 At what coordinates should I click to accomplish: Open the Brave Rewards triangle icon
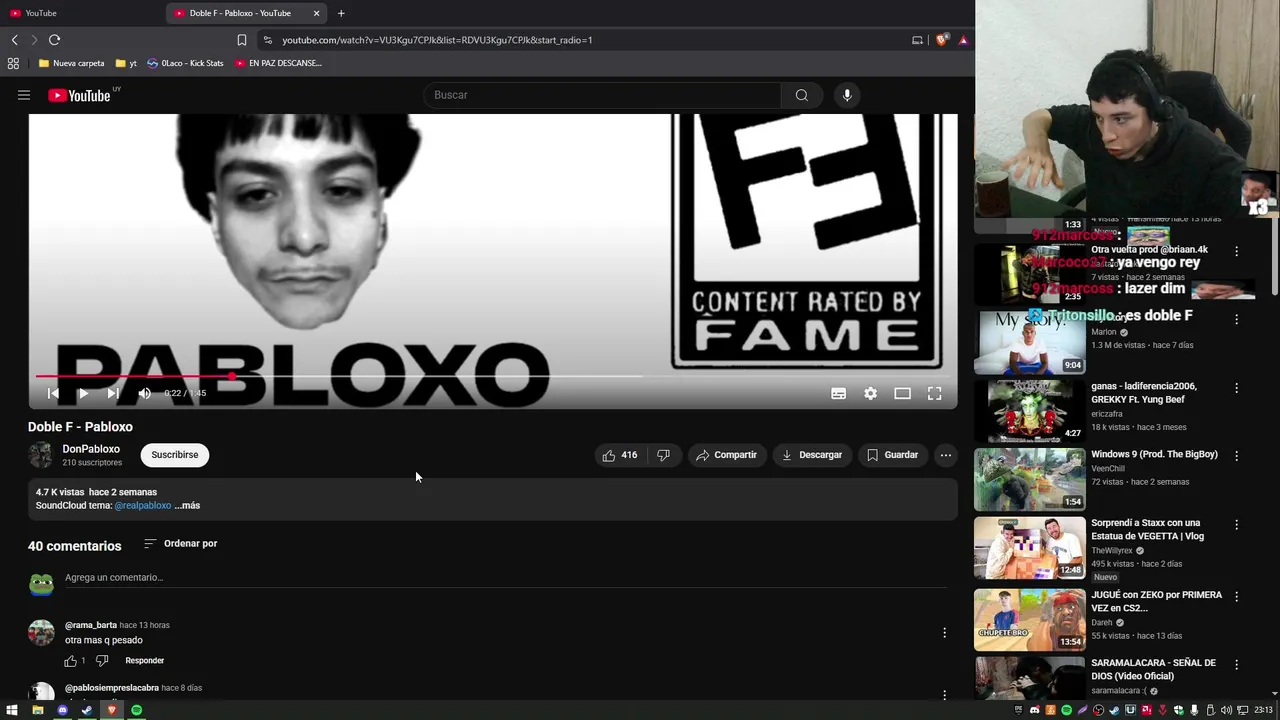[x=963, y=40]
